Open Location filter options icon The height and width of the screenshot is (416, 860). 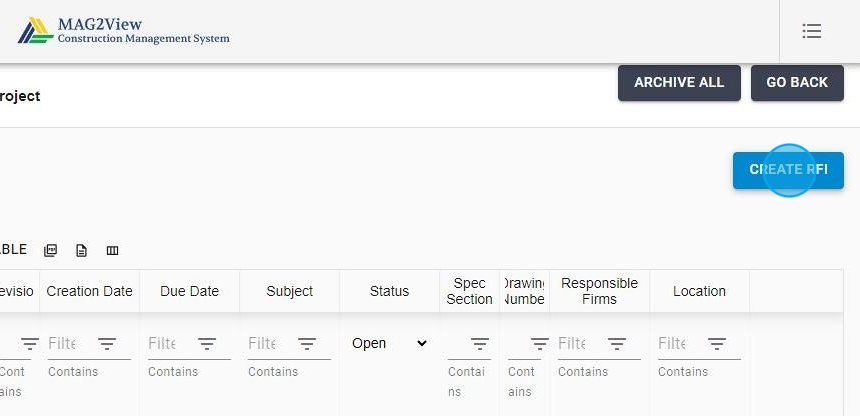click(x=717, y=343)
